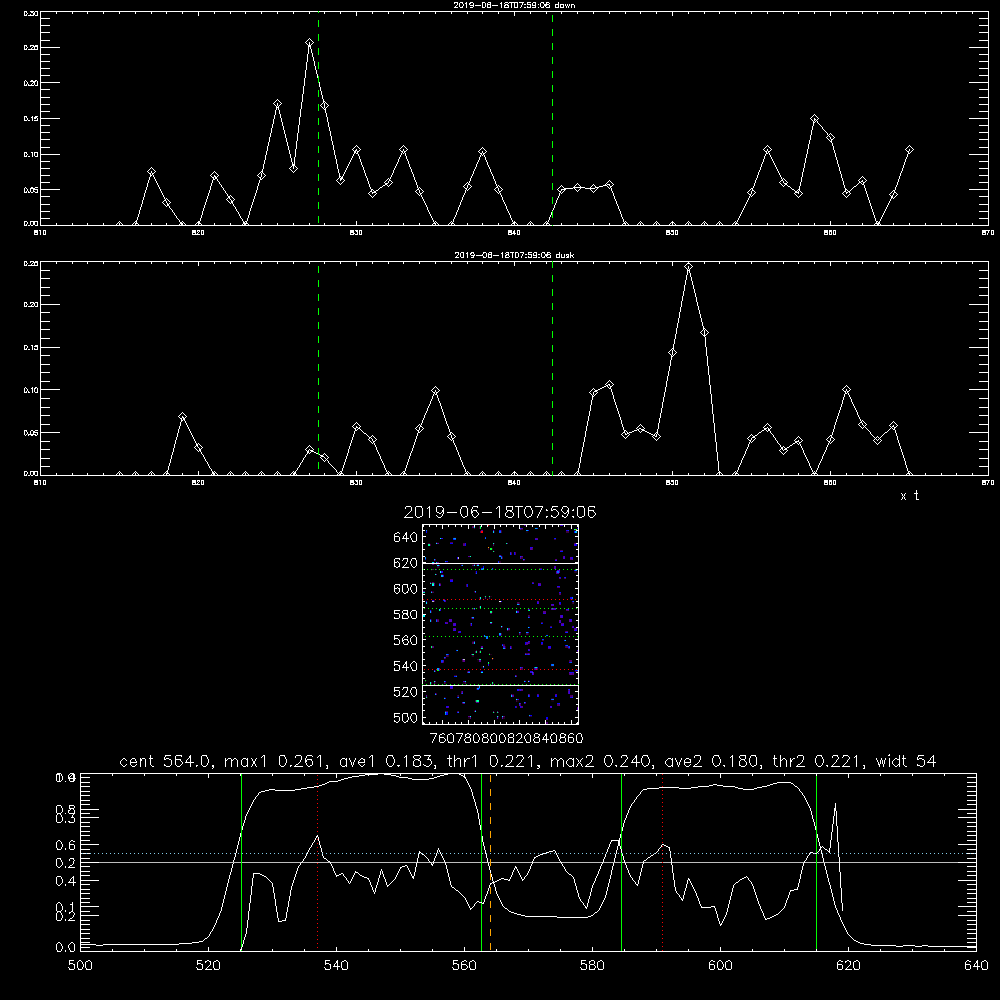Click the dusk plot title text

click(514, 255)
